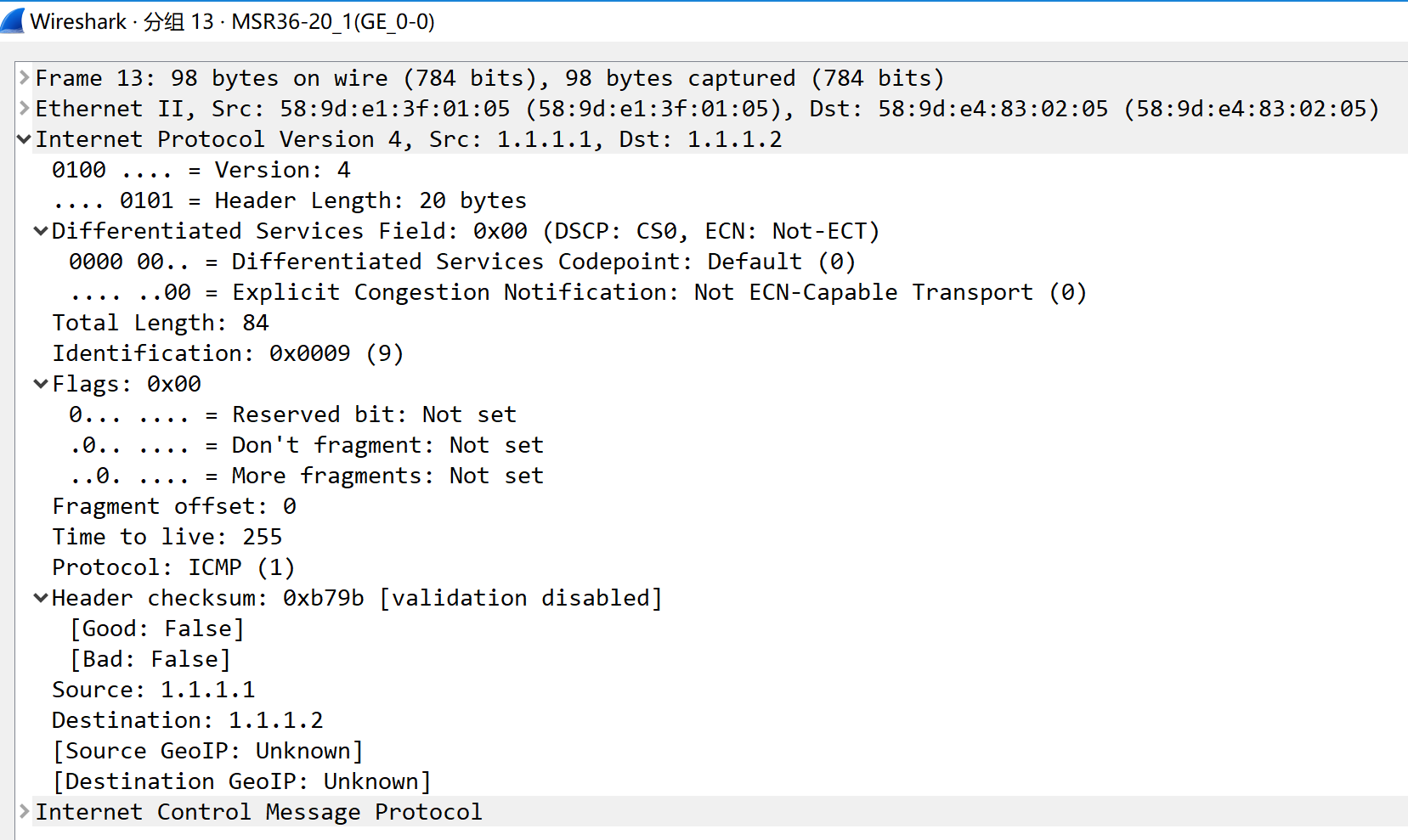The height and width of the screenshot is (840, 1408).
Task: Select the Protocol: ICMP (1) row
Action: (173, 567)
